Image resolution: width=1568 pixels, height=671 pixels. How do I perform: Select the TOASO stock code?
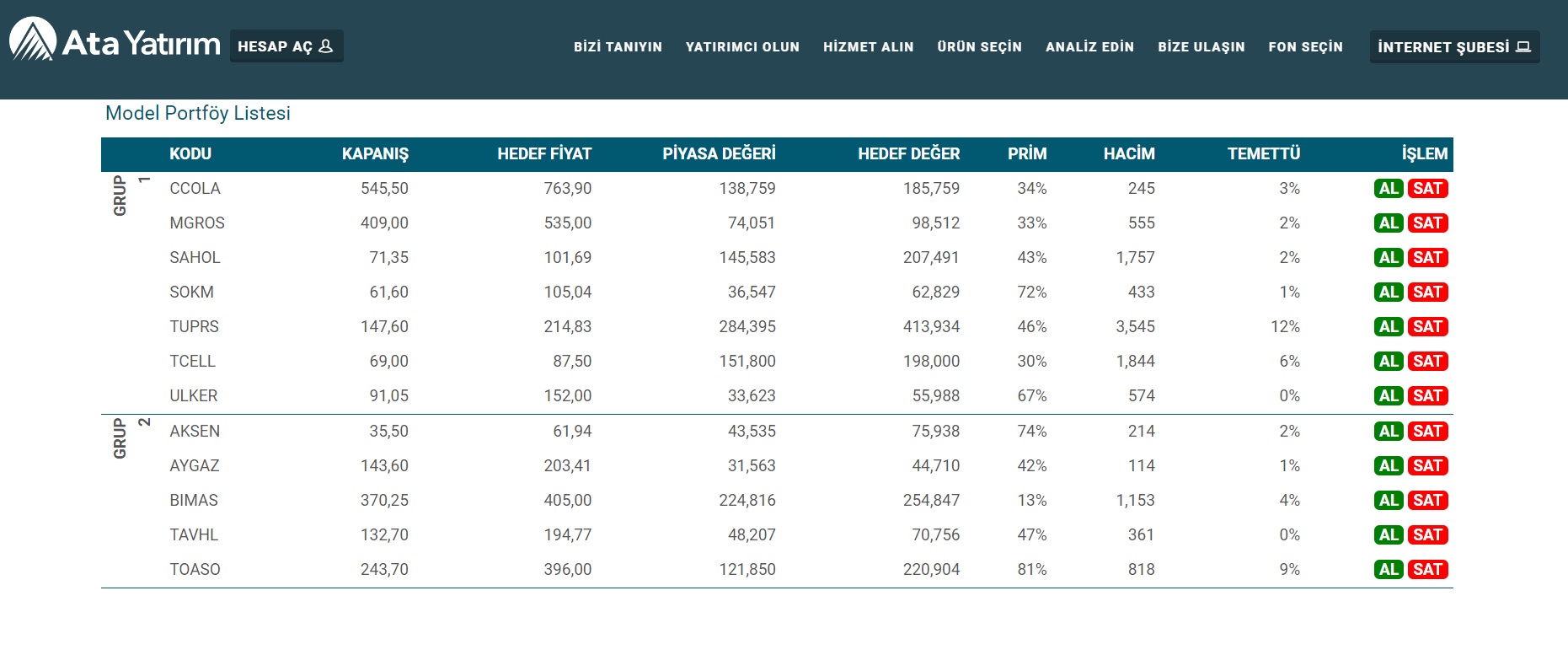tap(195, 570)
